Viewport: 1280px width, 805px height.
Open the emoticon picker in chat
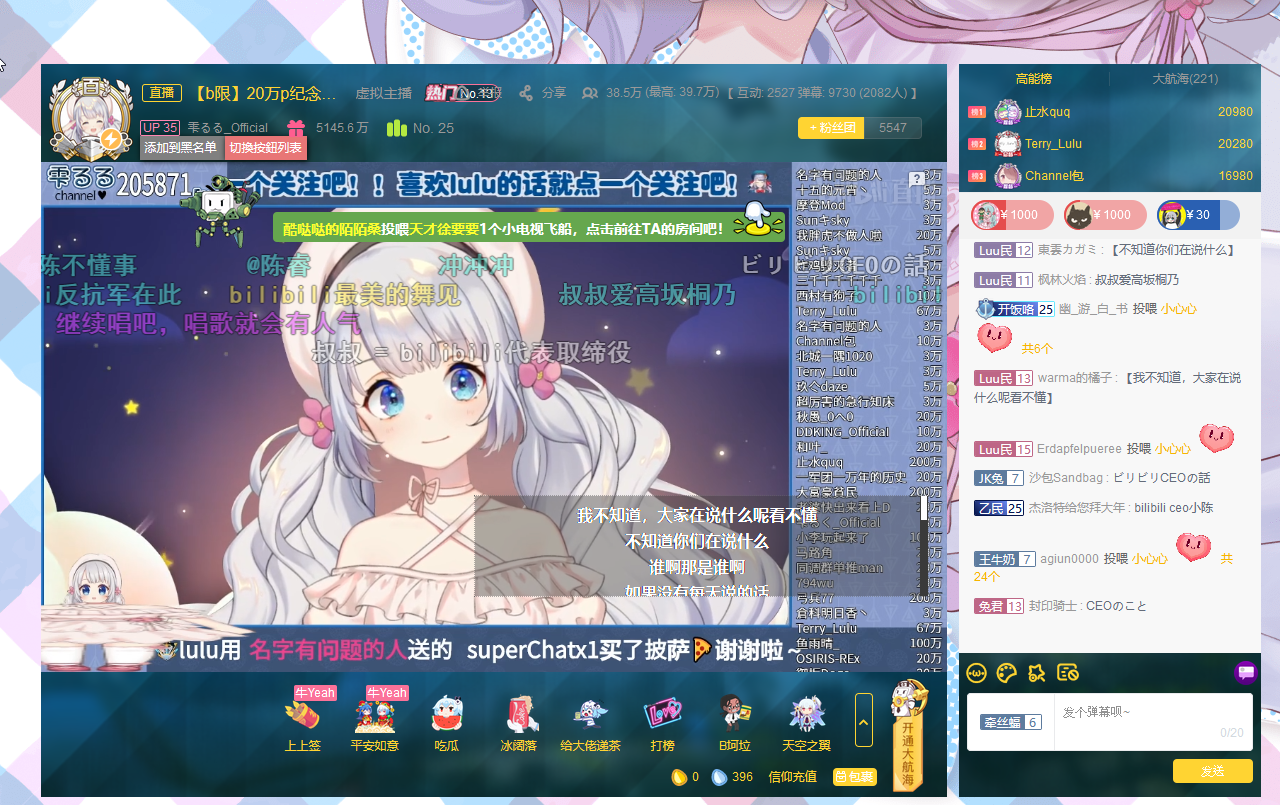[x=977, y=673]
